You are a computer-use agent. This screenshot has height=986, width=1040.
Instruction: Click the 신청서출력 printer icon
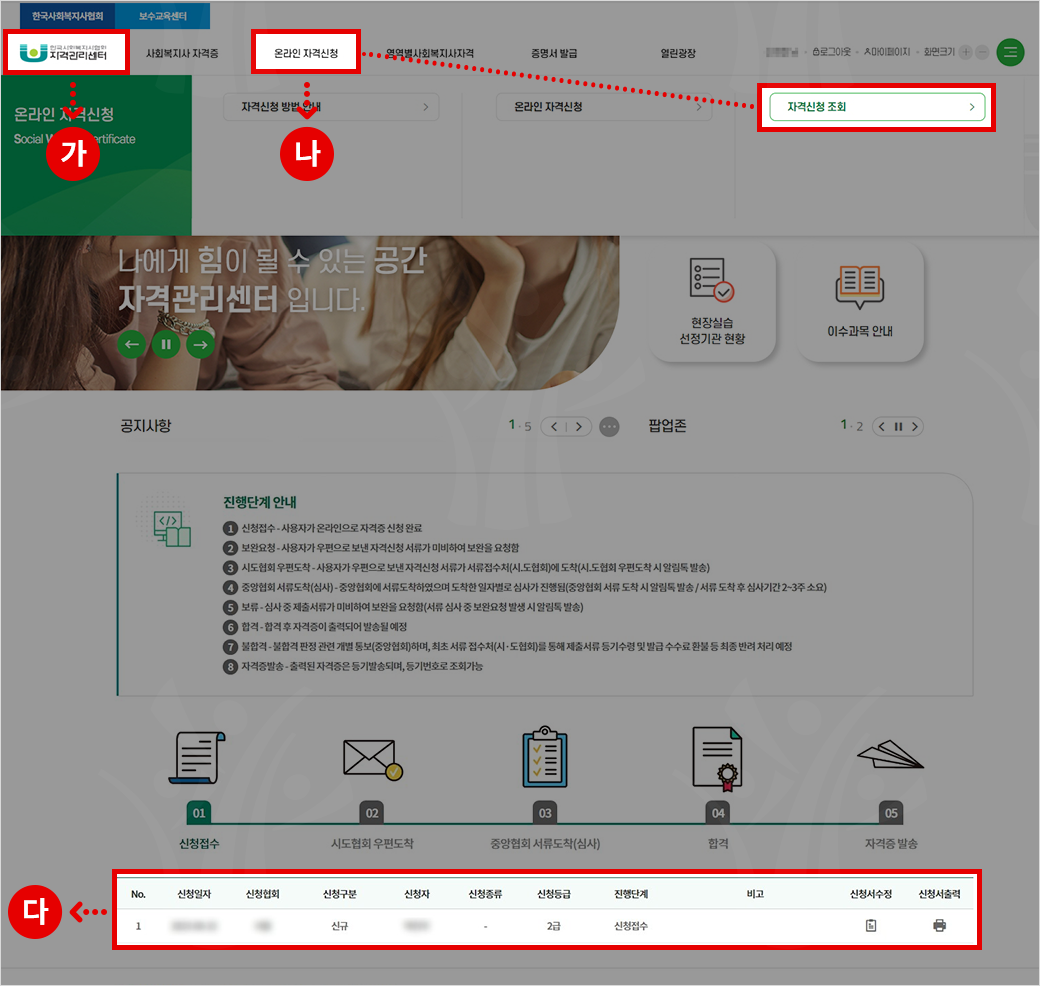pos(939,926)
